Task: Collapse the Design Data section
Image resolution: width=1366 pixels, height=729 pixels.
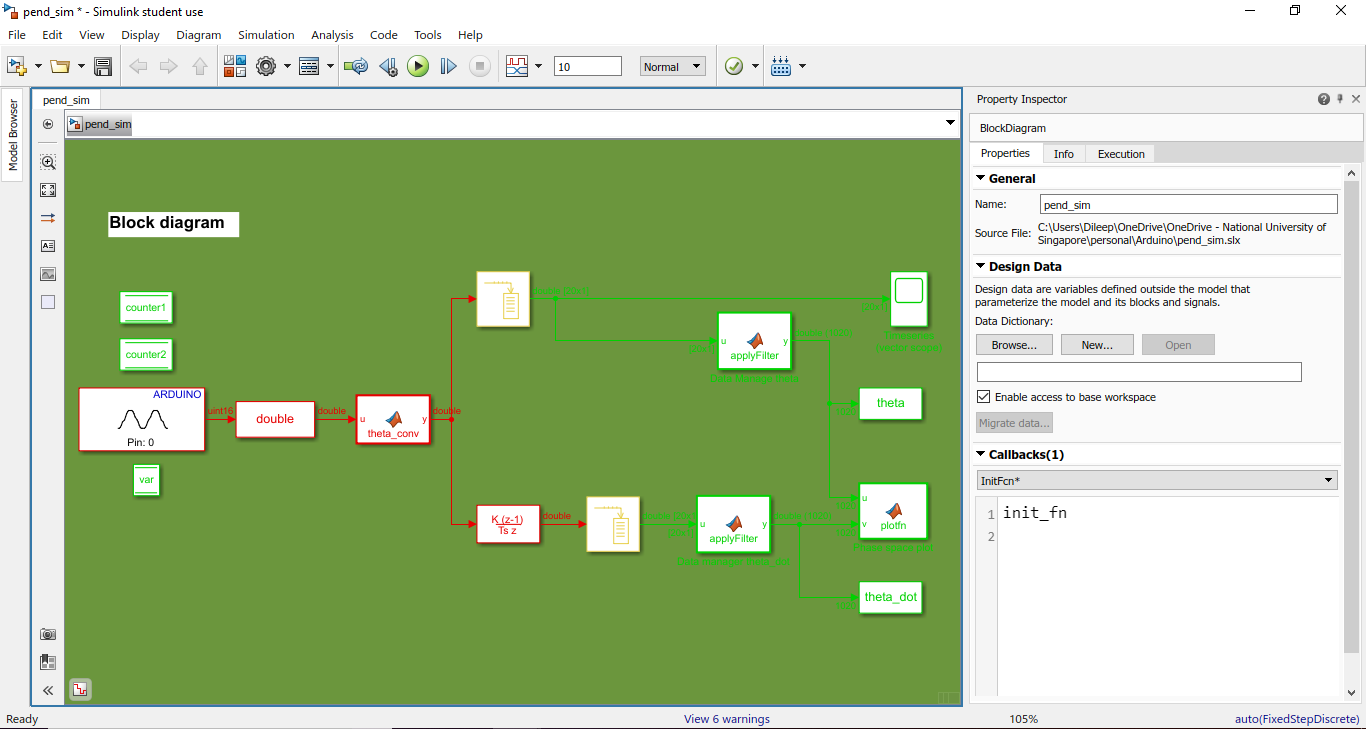Action: tap(981, 267)
